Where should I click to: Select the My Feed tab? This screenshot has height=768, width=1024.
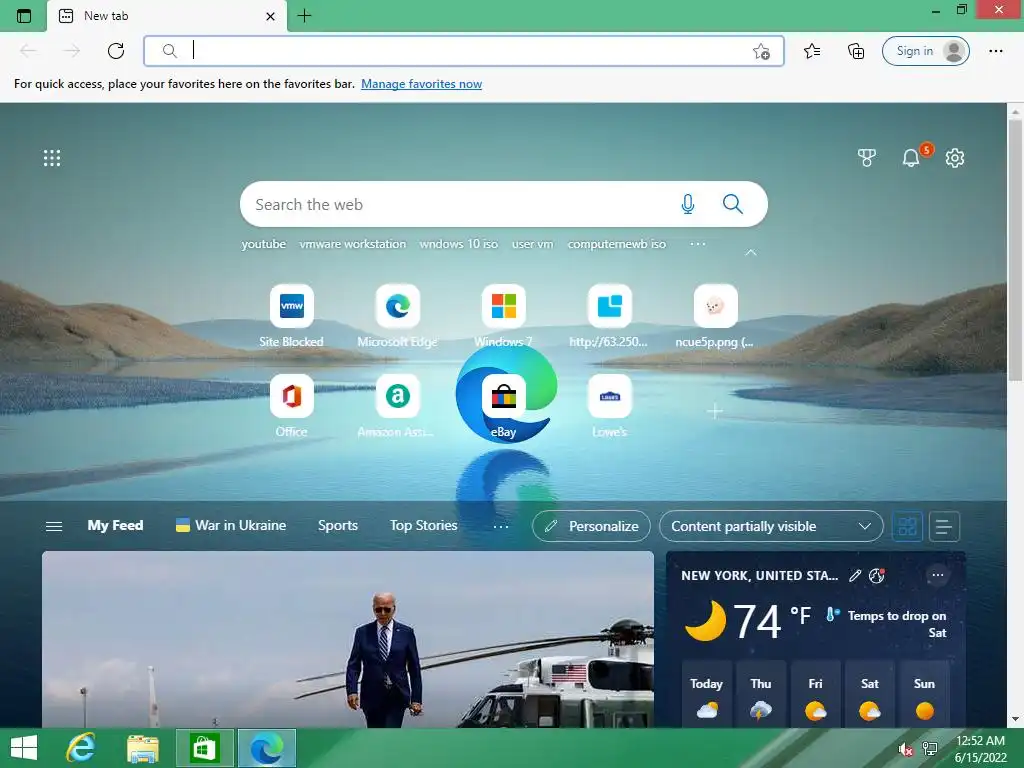115,526
